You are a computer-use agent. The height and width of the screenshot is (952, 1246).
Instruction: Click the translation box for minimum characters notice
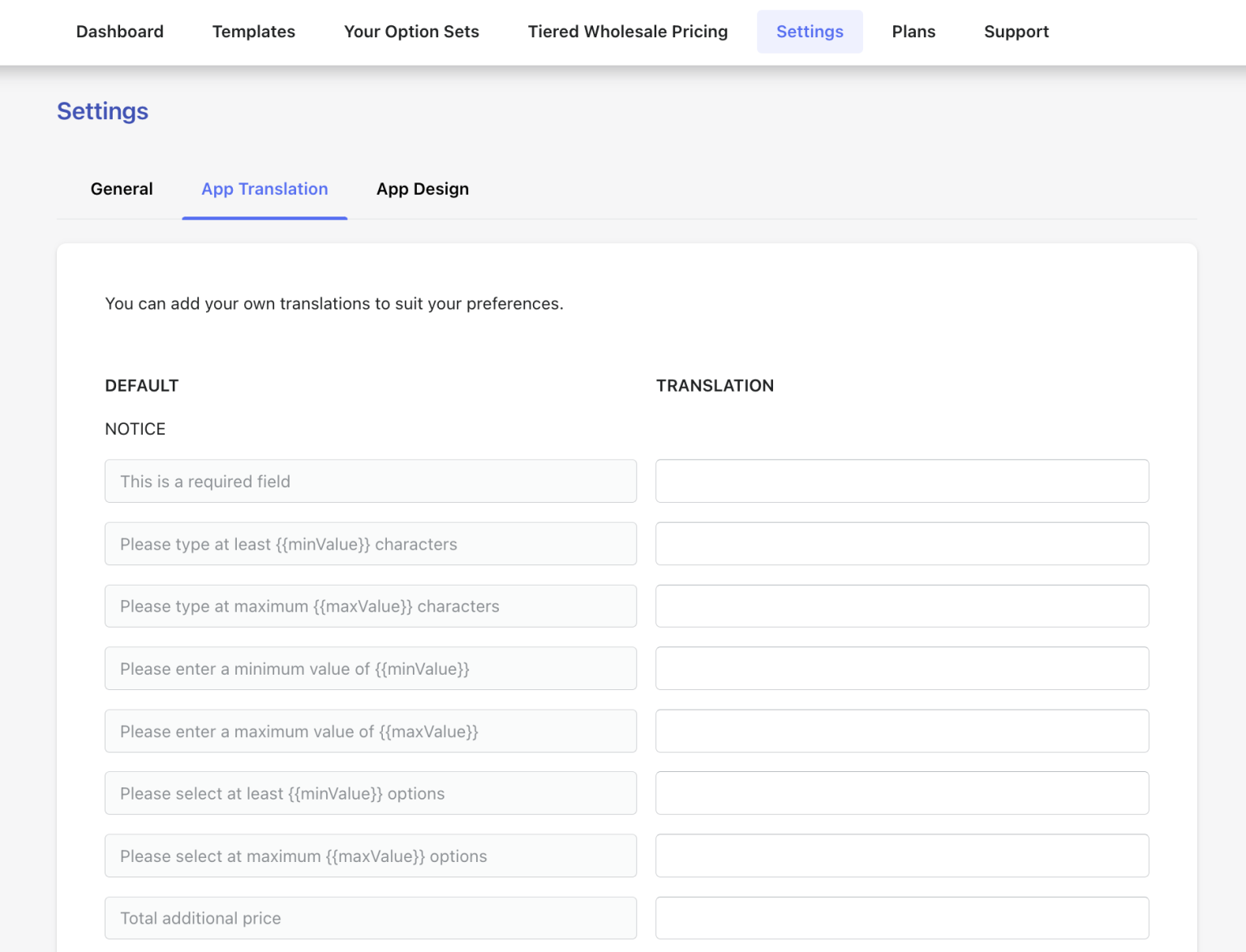coord(902,544)
